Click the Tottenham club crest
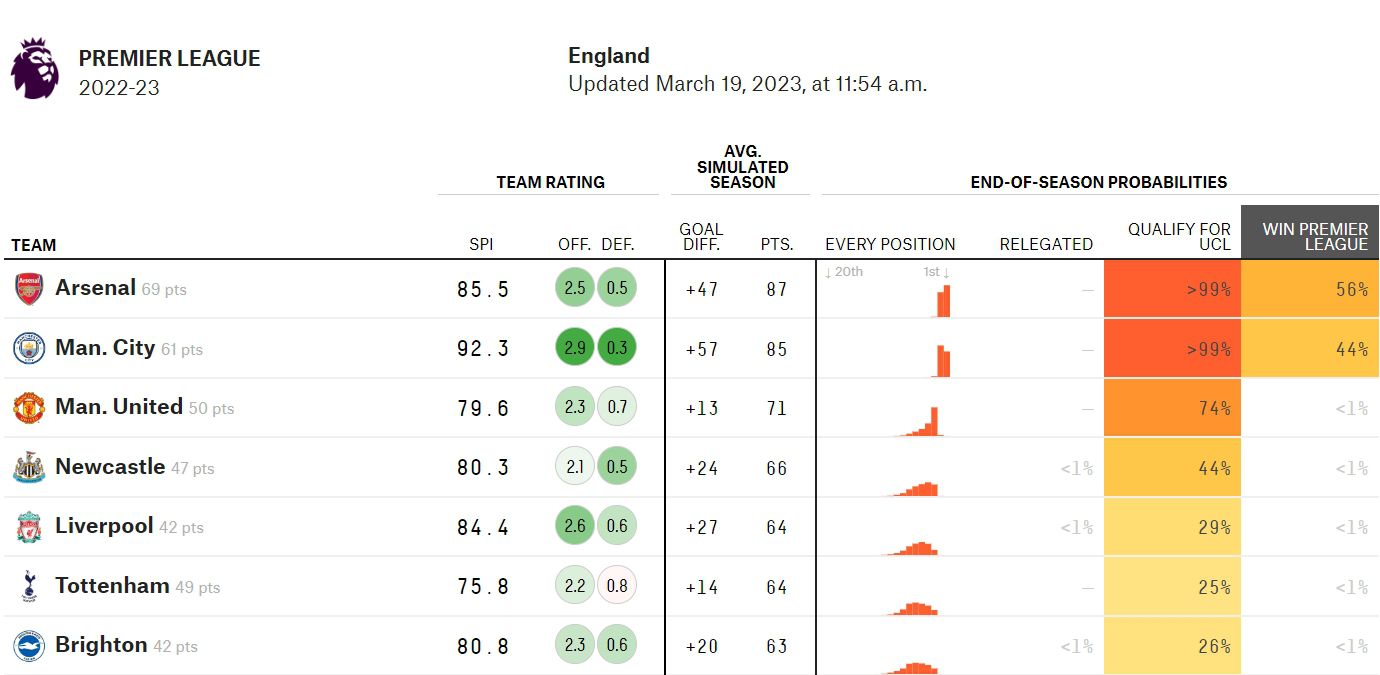1380x675 pixels. coord(29,586)
